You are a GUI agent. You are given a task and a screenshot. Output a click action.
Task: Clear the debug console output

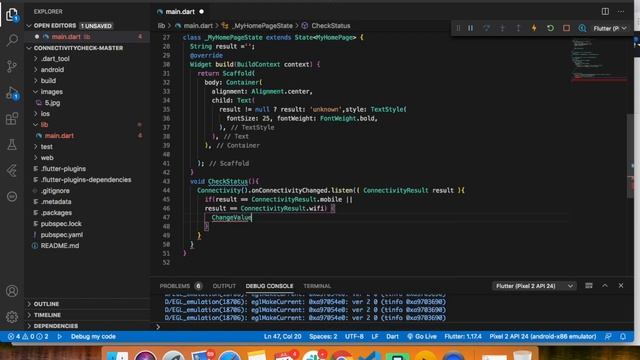click(x=589, y=285)
